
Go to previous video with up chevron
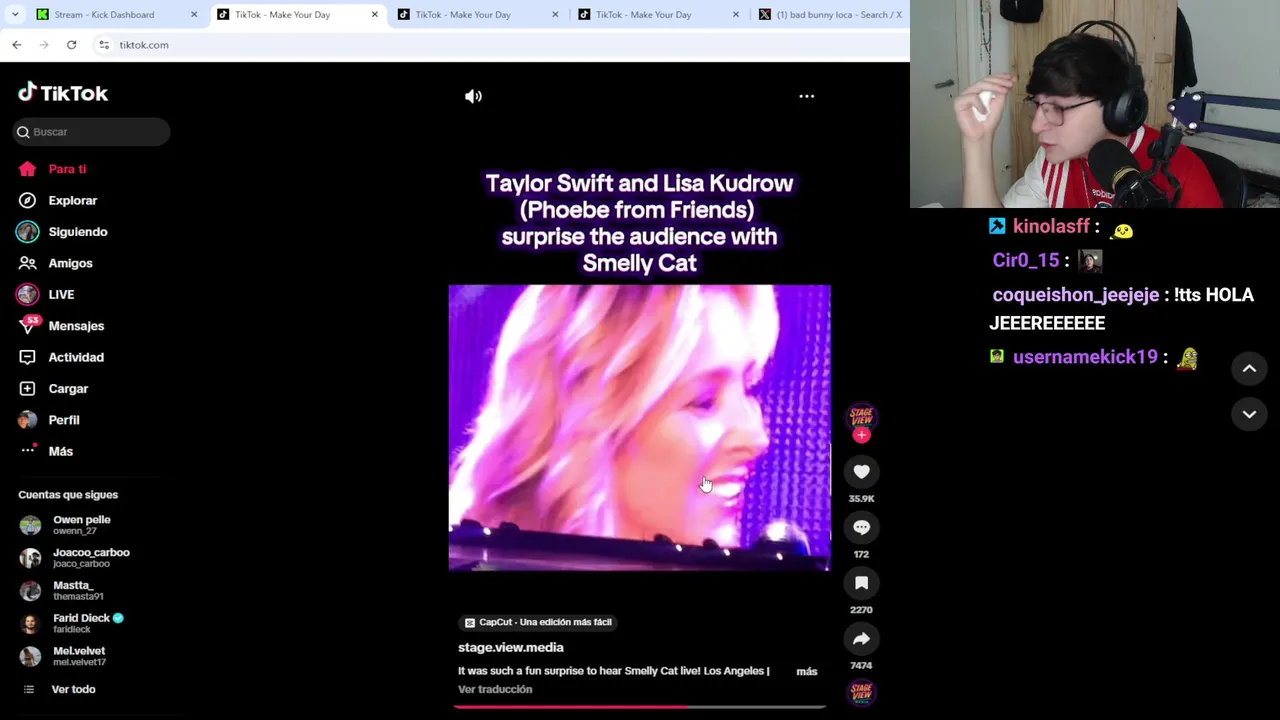1249,369
